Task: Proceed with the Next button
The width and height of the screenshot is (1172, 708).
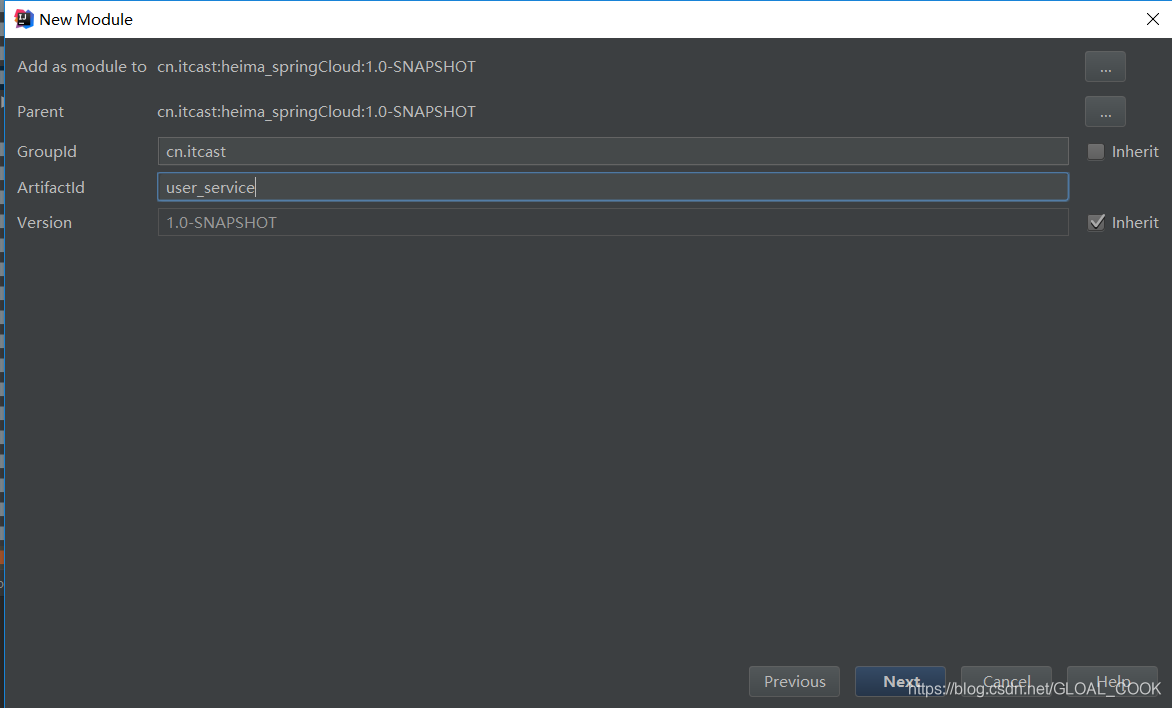Action: coord(901,681)
